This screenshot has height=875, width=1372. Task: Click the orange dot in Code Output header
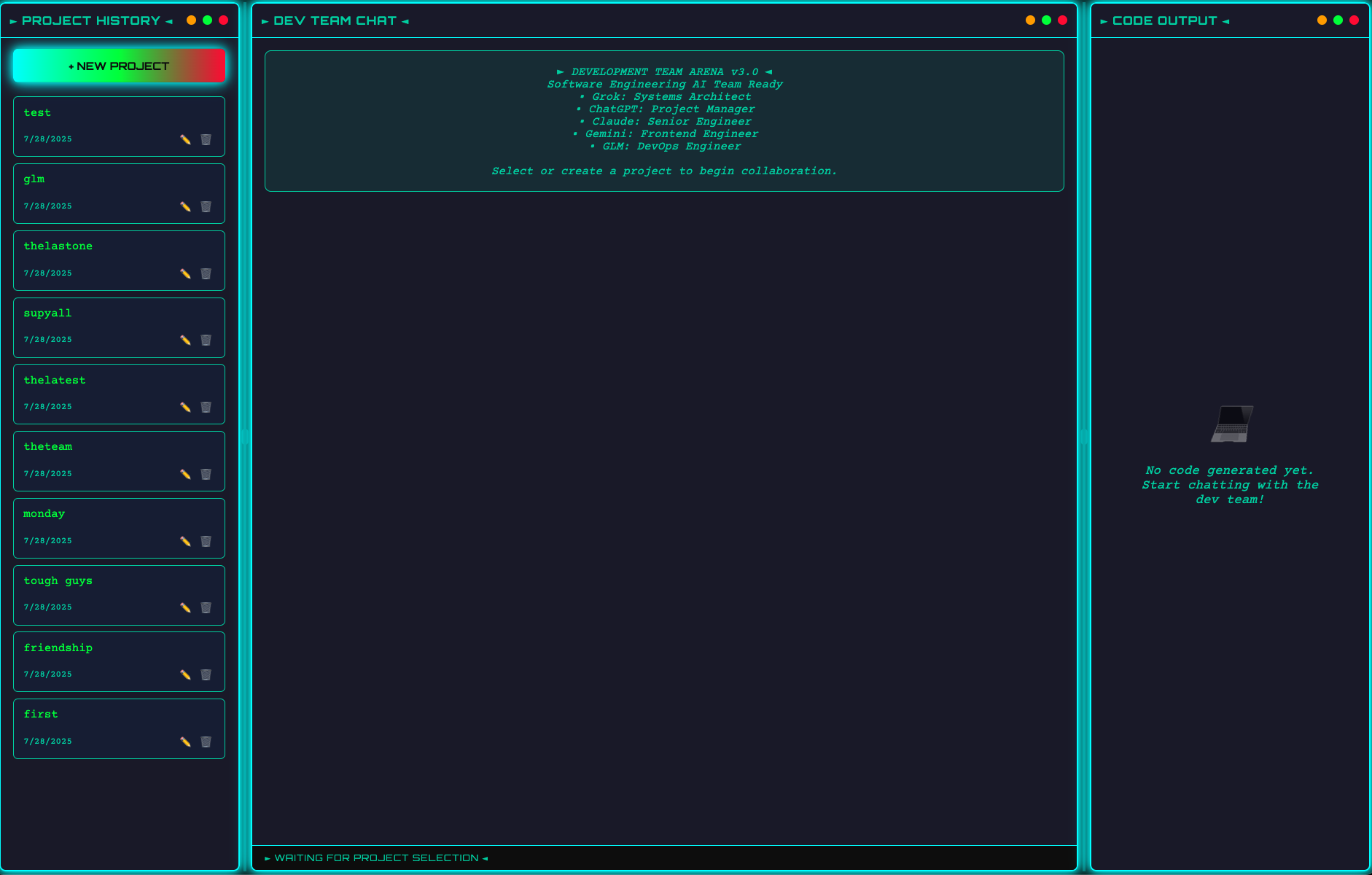(1322, 20)
